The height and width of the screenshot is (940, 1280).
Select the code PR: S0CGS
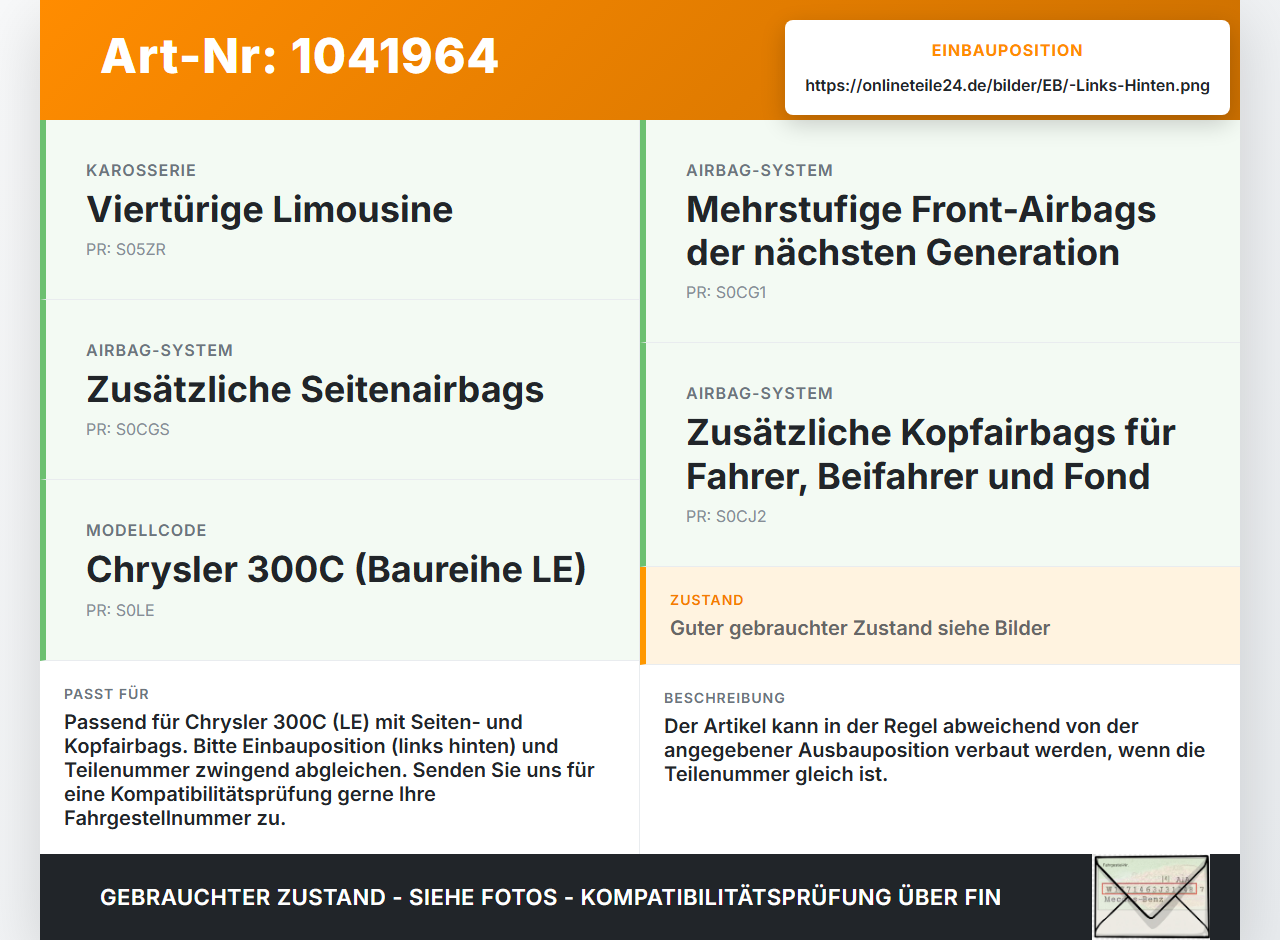click(128, 430)
